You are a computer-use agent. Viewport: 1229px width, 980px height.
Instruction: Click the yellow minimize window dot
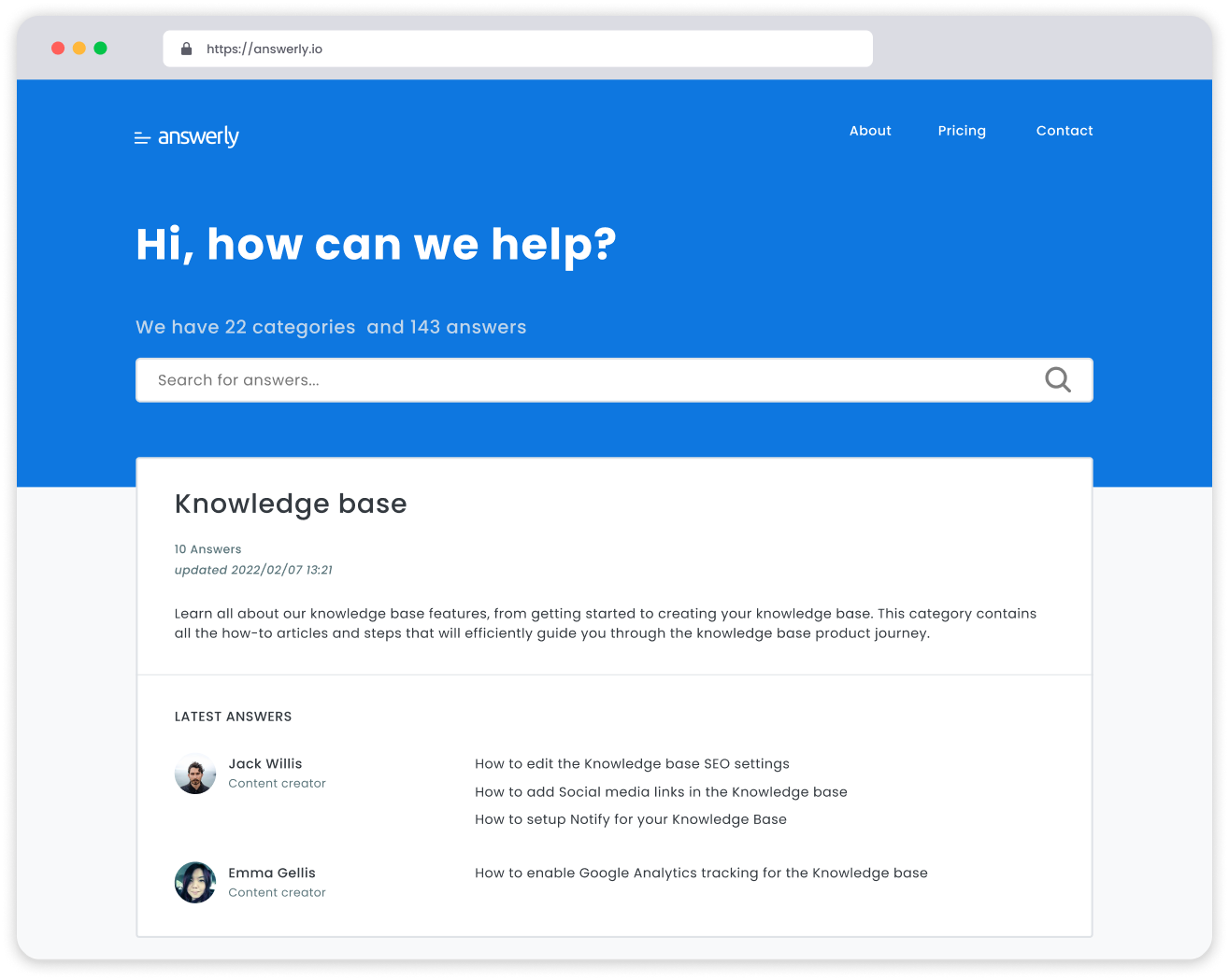pyautogui.click(x=79, y=49)
